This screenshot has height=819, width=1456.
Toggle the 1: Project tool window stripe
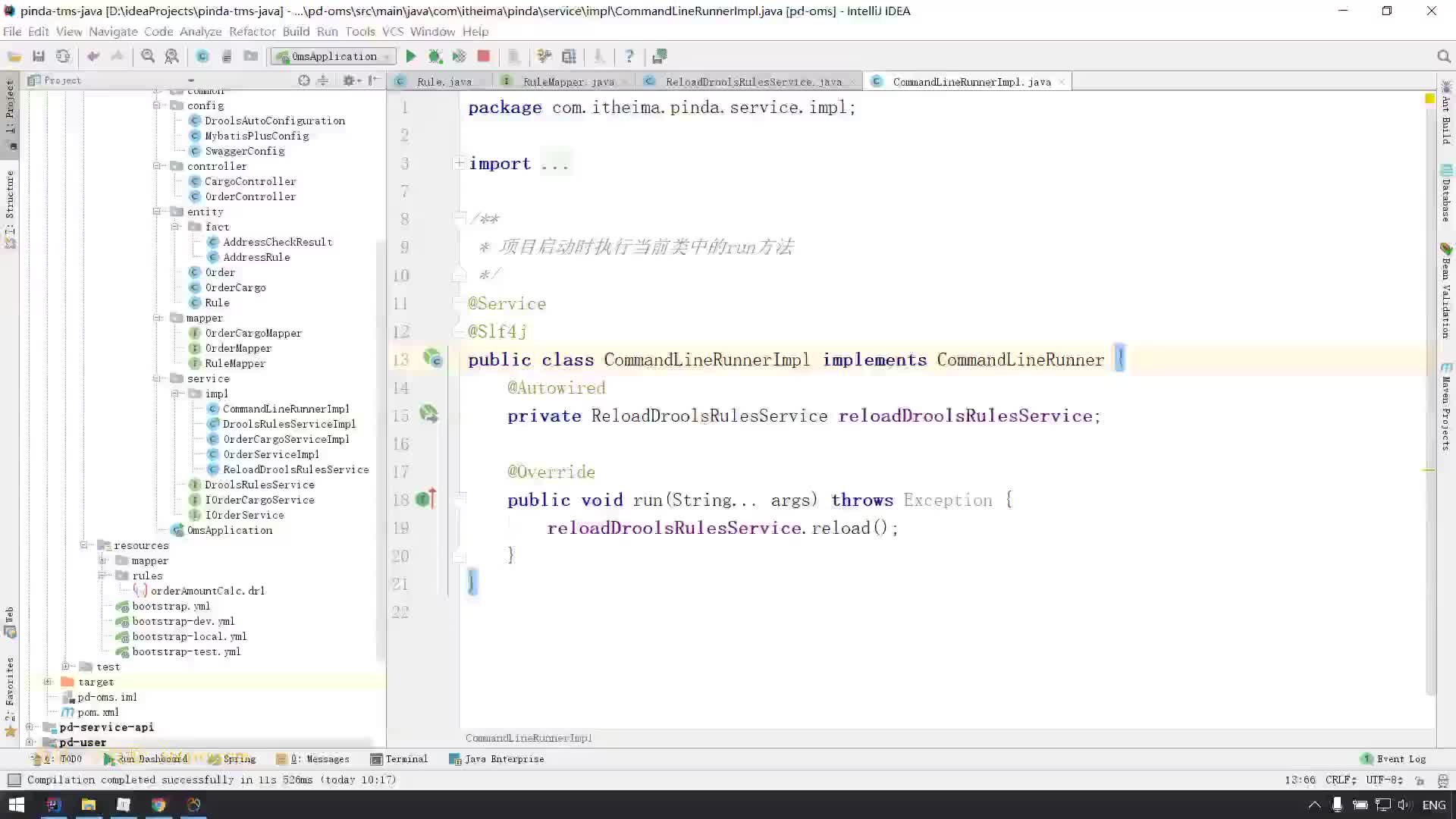[10, 114]
